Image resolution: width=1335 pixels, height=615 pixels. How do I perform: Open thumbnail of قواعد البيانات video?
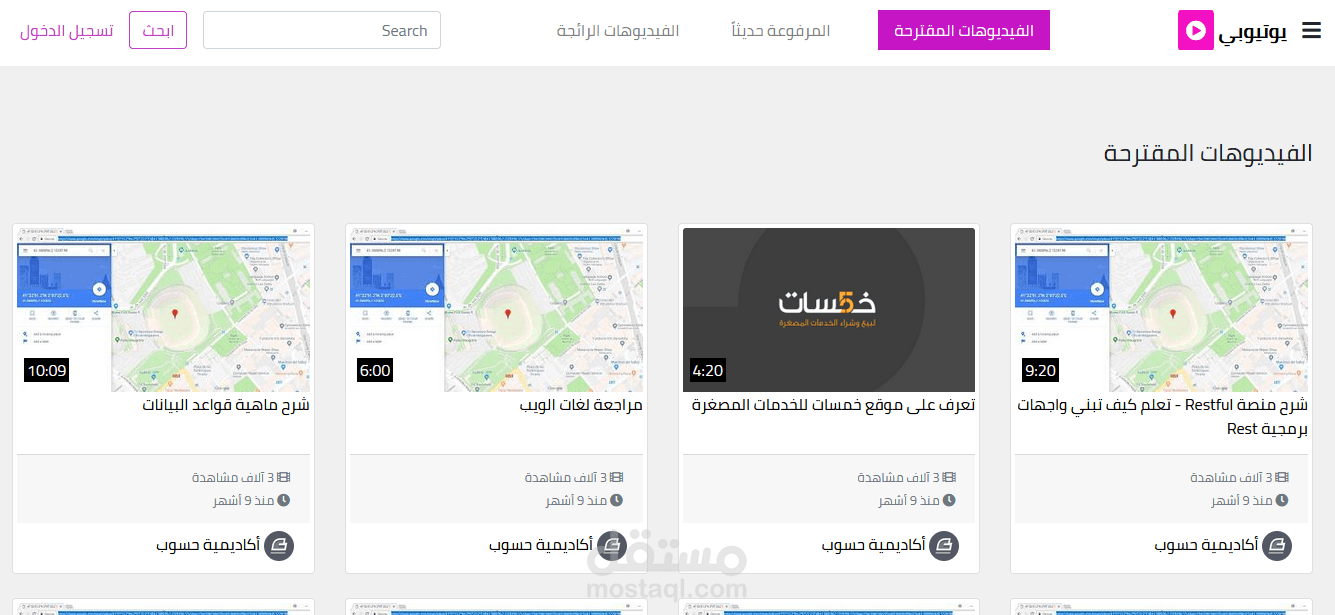pyautogui.click(x=163, y=310)
